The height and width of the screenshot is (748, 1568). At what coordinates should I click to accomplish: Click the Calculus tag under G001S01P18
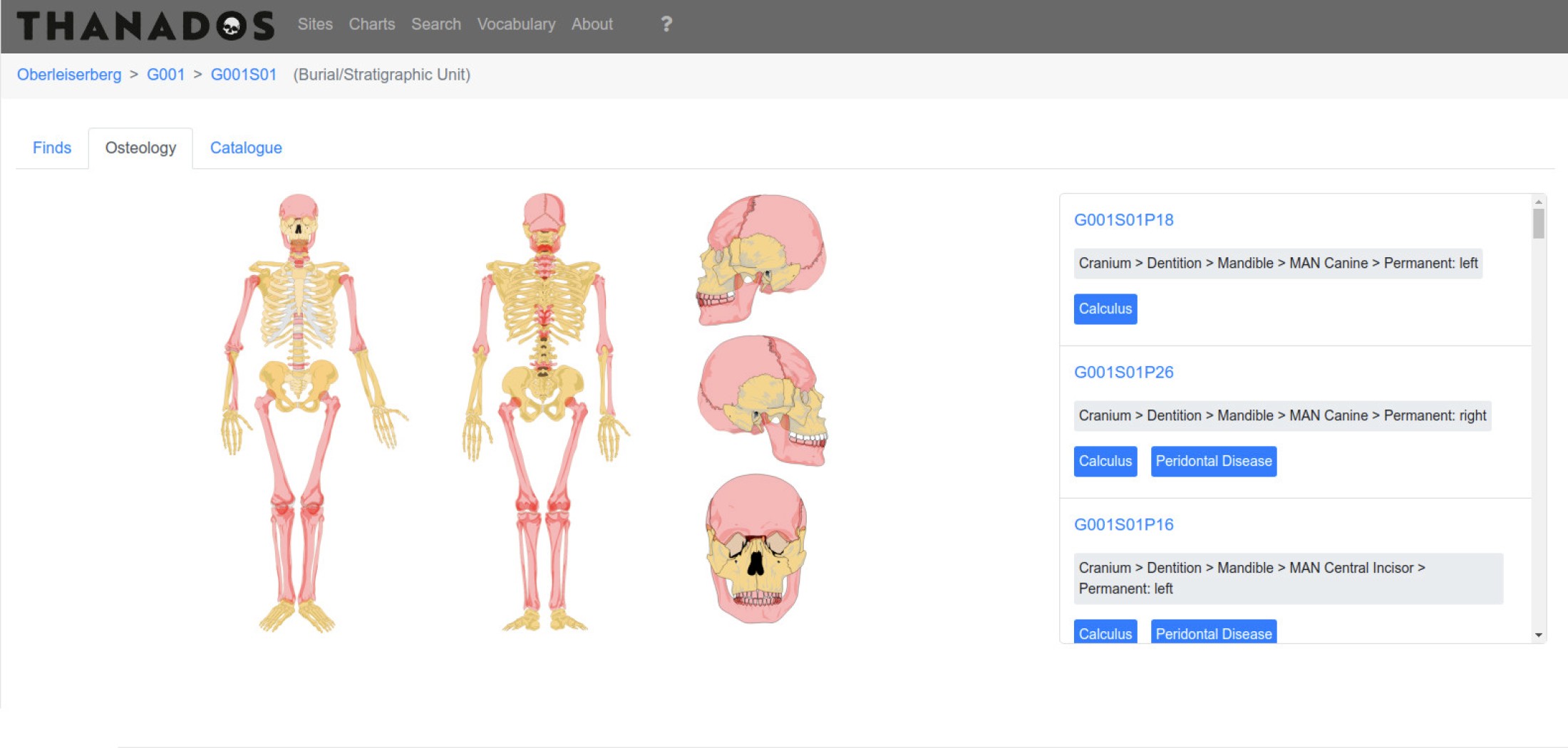tap(1105, 308)
